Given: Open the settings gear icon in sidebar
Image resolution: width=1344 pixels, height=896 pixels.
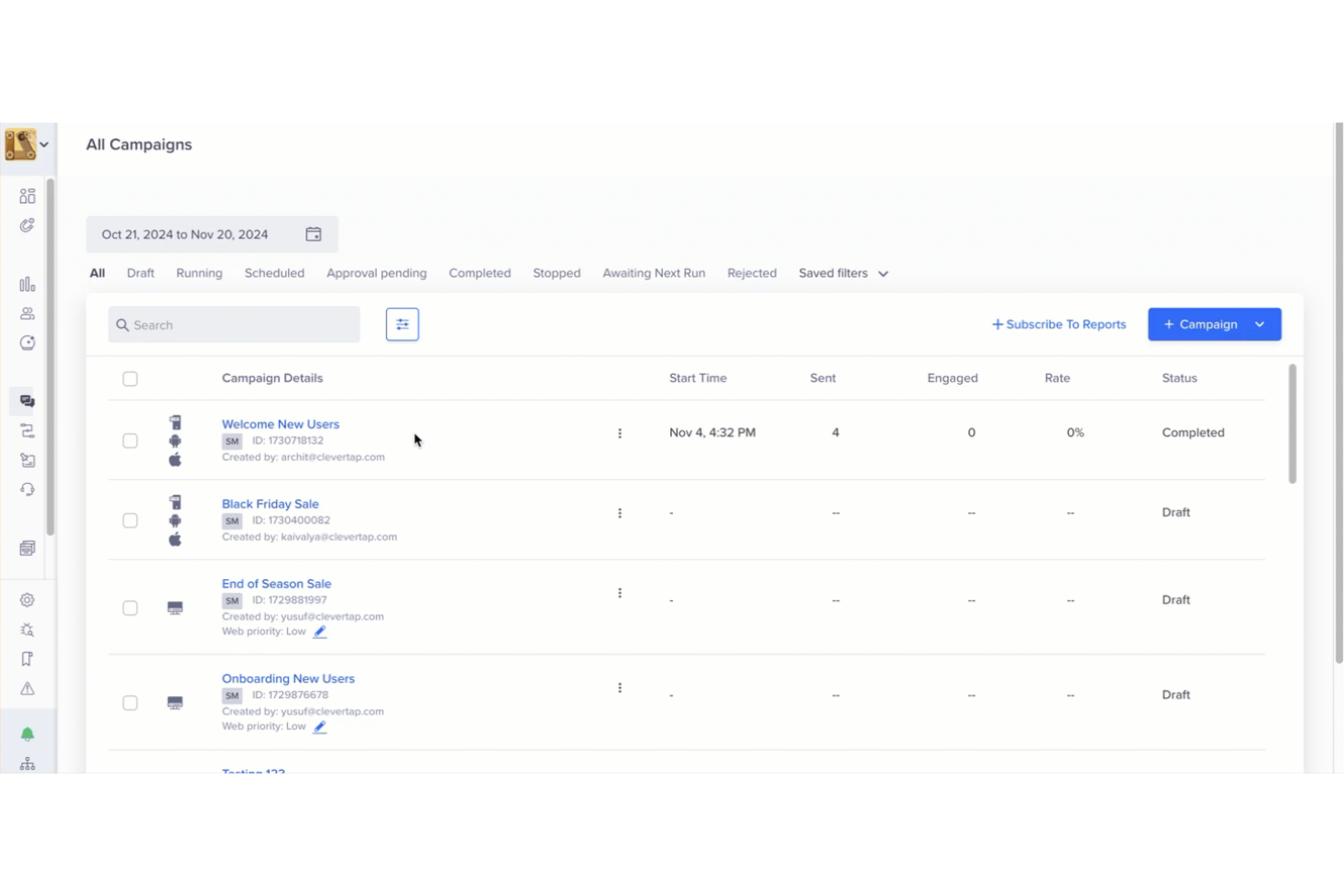Looking at the screenshot, I should pos(27,600).
